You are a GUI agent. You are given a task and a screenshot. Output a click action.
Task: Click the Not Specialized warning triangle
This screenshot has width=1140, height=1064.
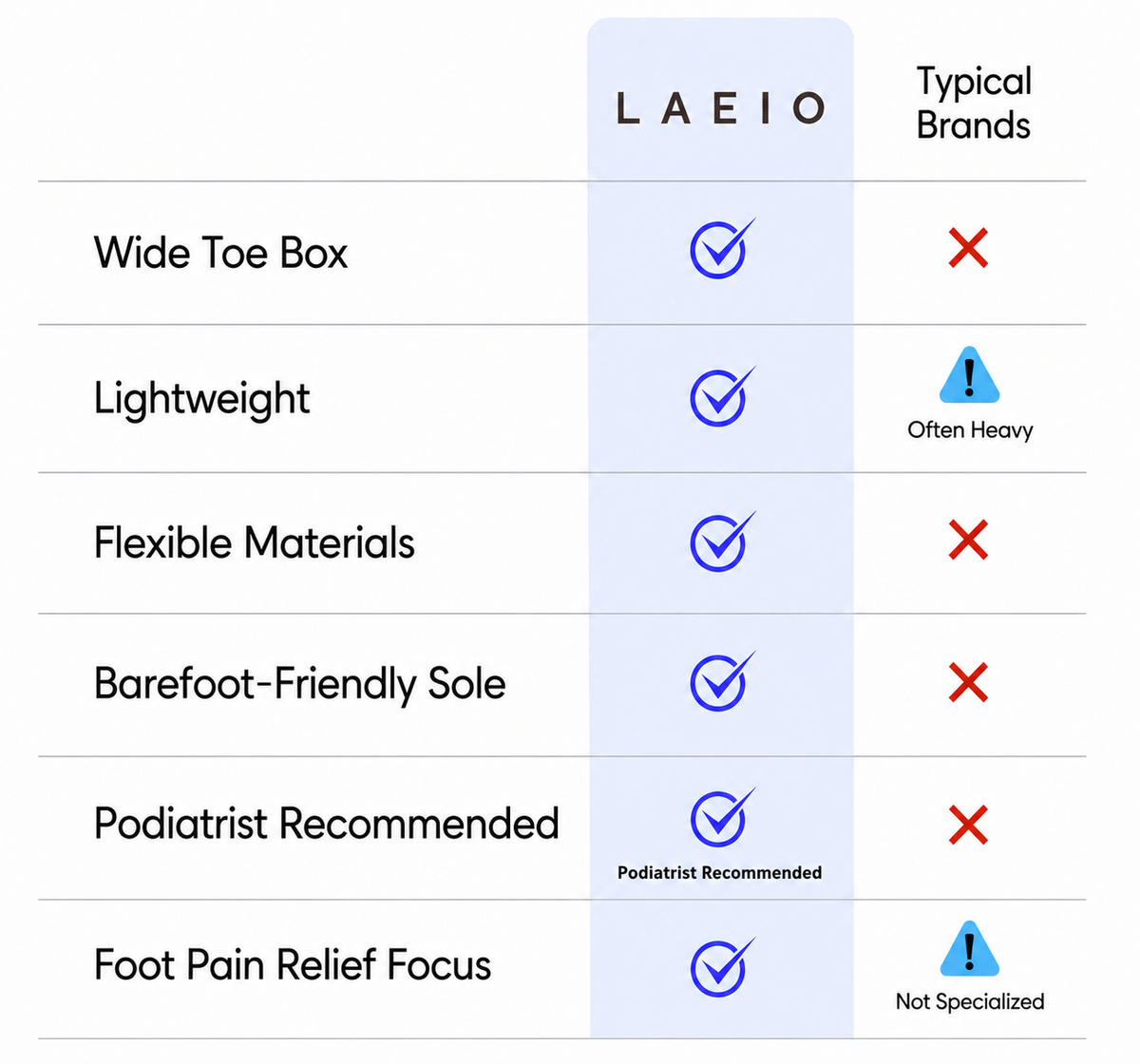(x=969, y=948)
